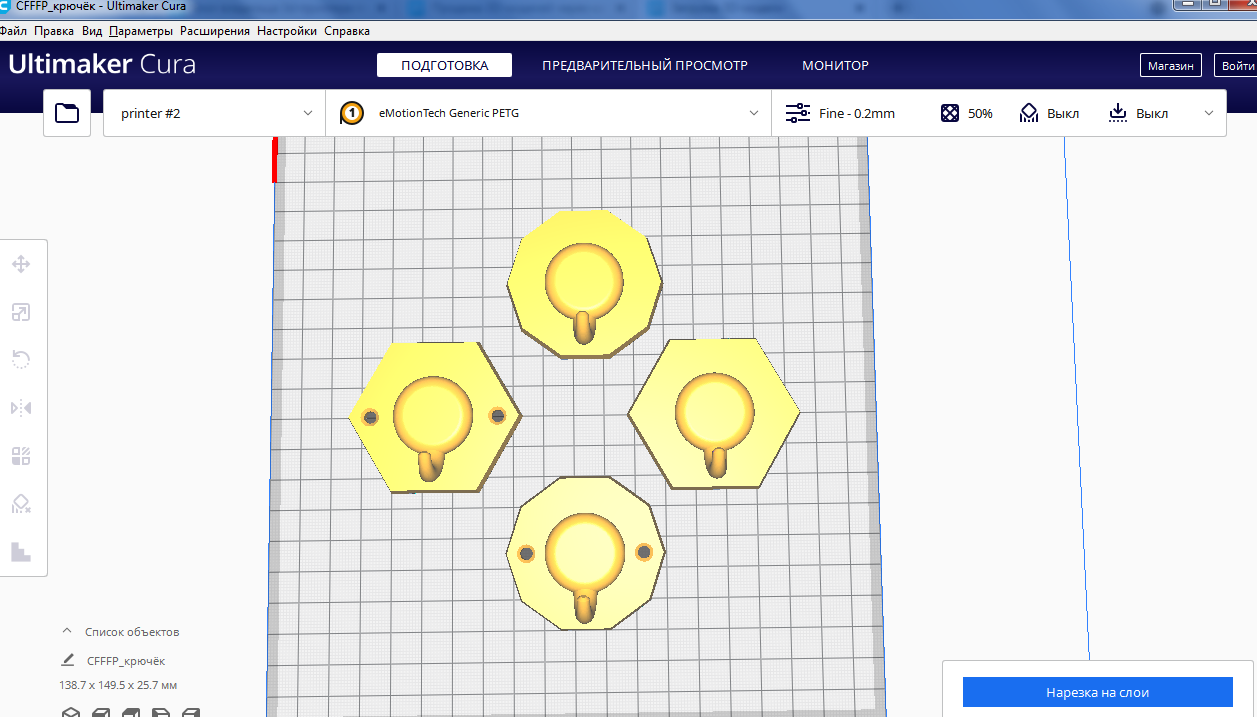Click the 50% infill density icon
Viewport: 1257px width, 717px height.
tap(950, 113)
